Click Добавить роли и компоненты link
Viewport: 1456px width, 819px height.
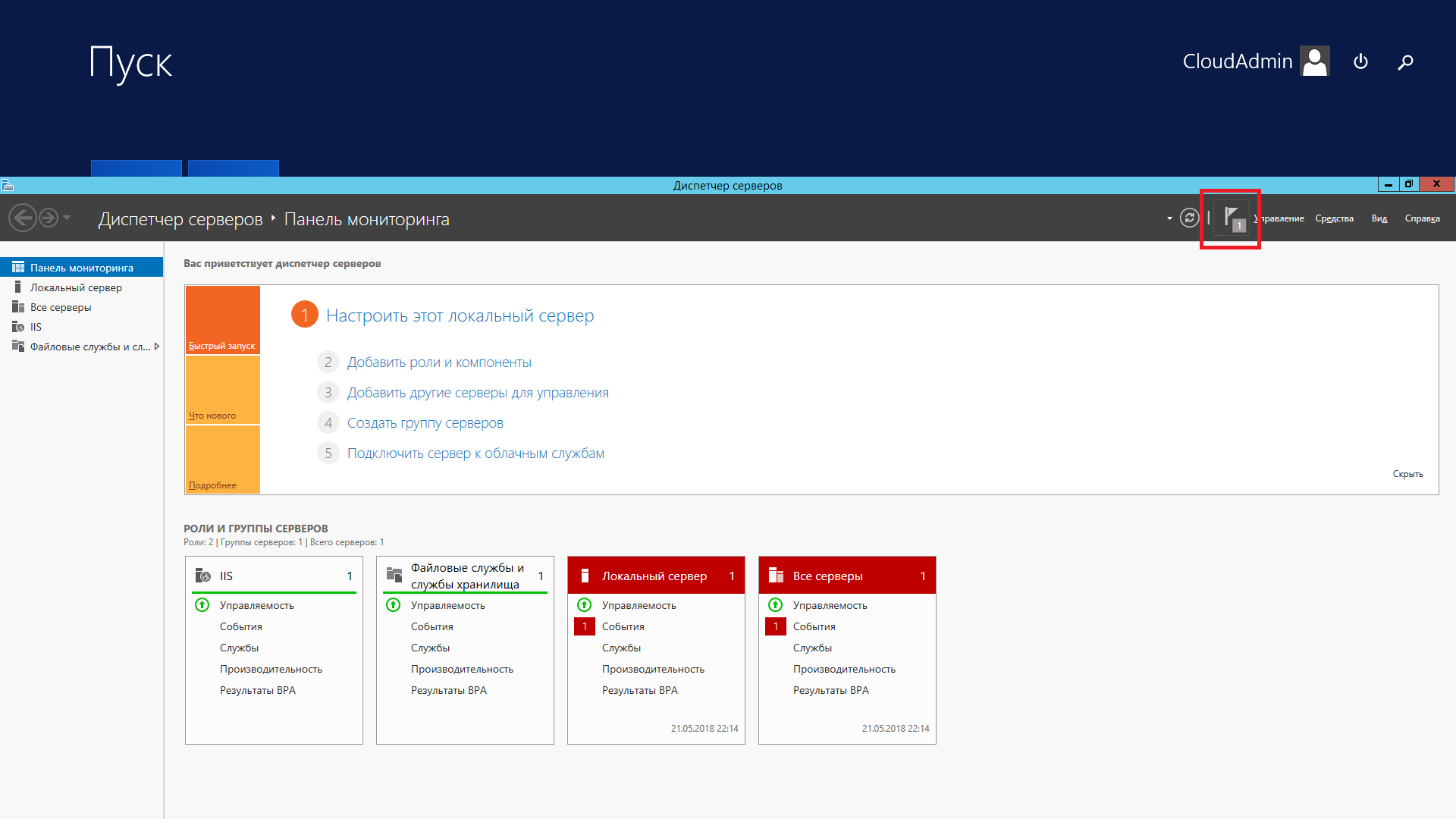pos(439,362)
